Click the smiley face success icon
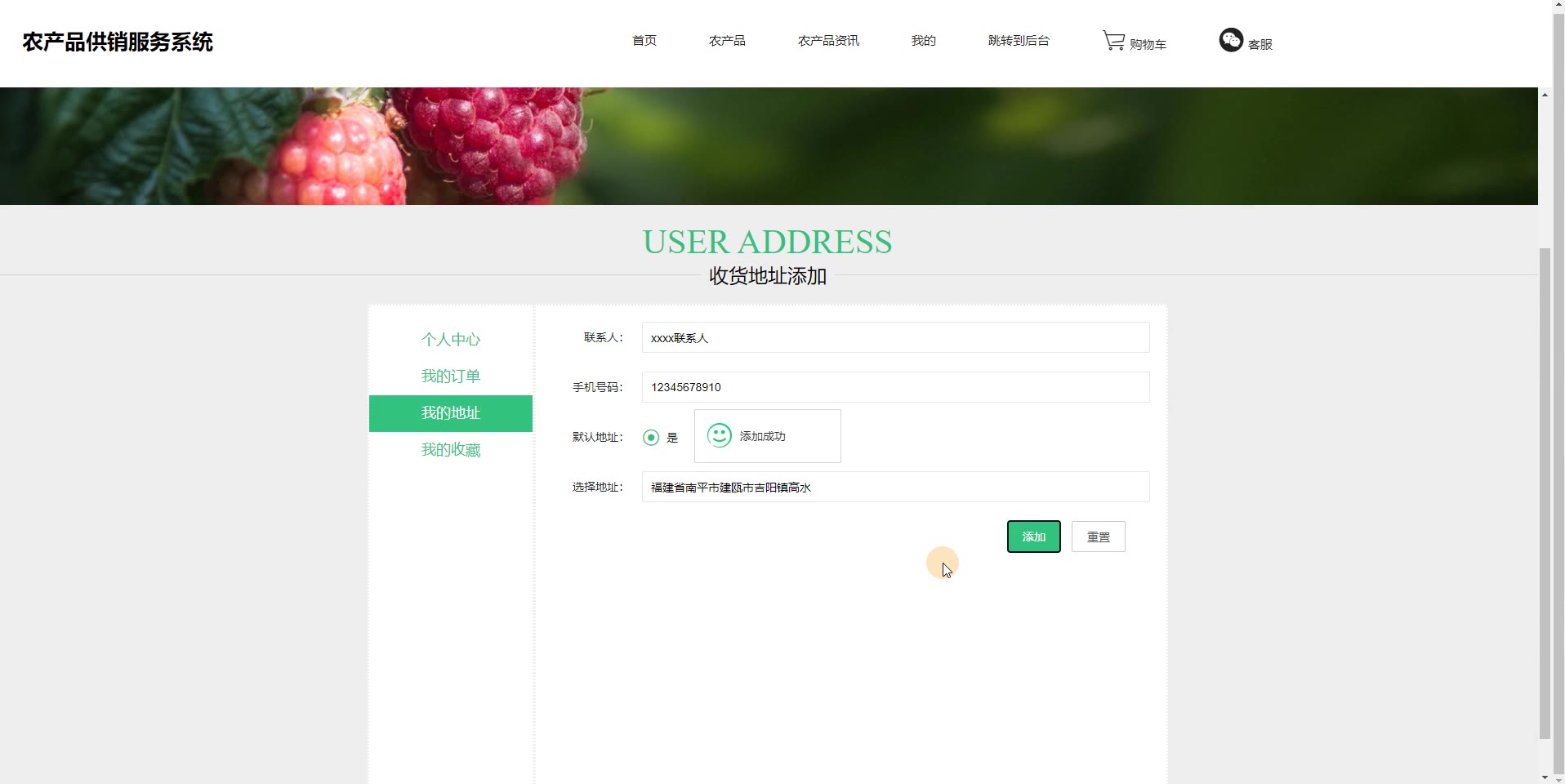This screenshot has height=784, width=1565. [x=720, y=435]
